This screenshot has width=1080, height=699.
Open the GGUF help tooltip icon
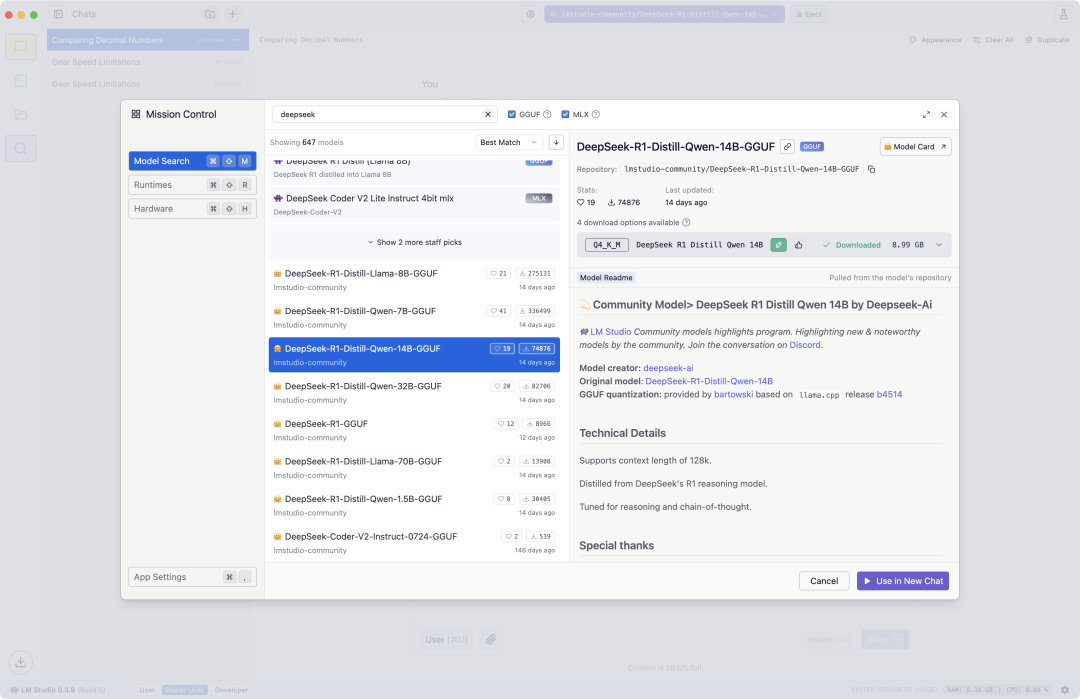[x=547, y=114]
